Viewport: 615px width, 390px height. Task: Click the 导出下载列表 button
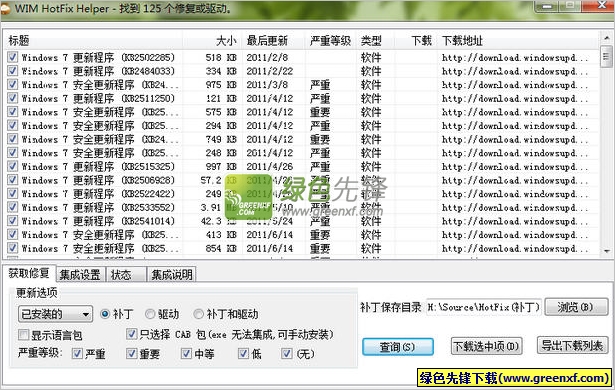(572, 346)
